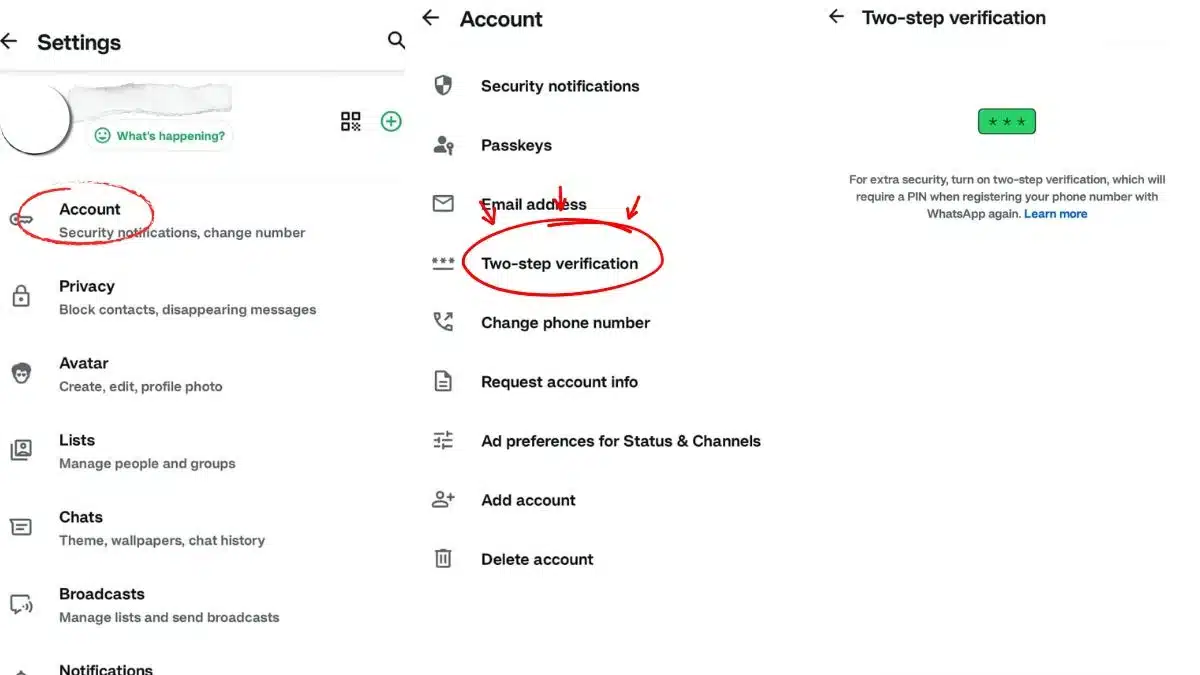
Task: Select Add account option
Action: (528, 500)
